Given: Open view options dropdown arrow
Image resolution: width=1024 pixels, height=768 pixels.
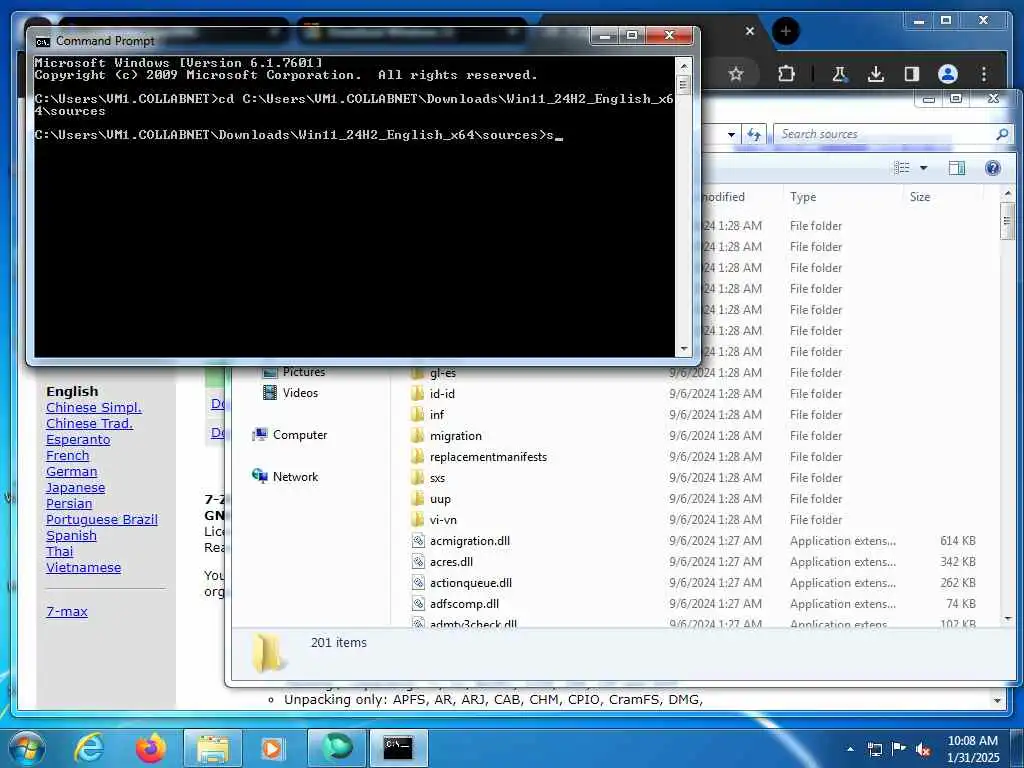Looking at the screenshot, I should (x=923, y=168).
